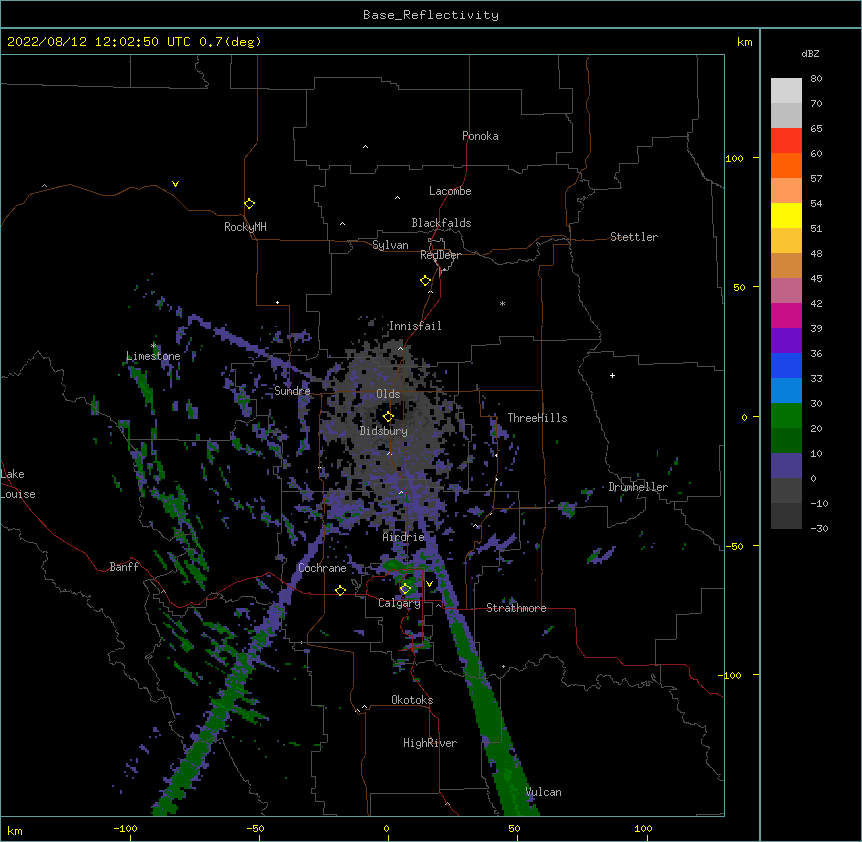Click the white caret marker west of Lacombe
Image resolution: width=862 pixels, height=842 pixels.
click(x=397, y=197)
